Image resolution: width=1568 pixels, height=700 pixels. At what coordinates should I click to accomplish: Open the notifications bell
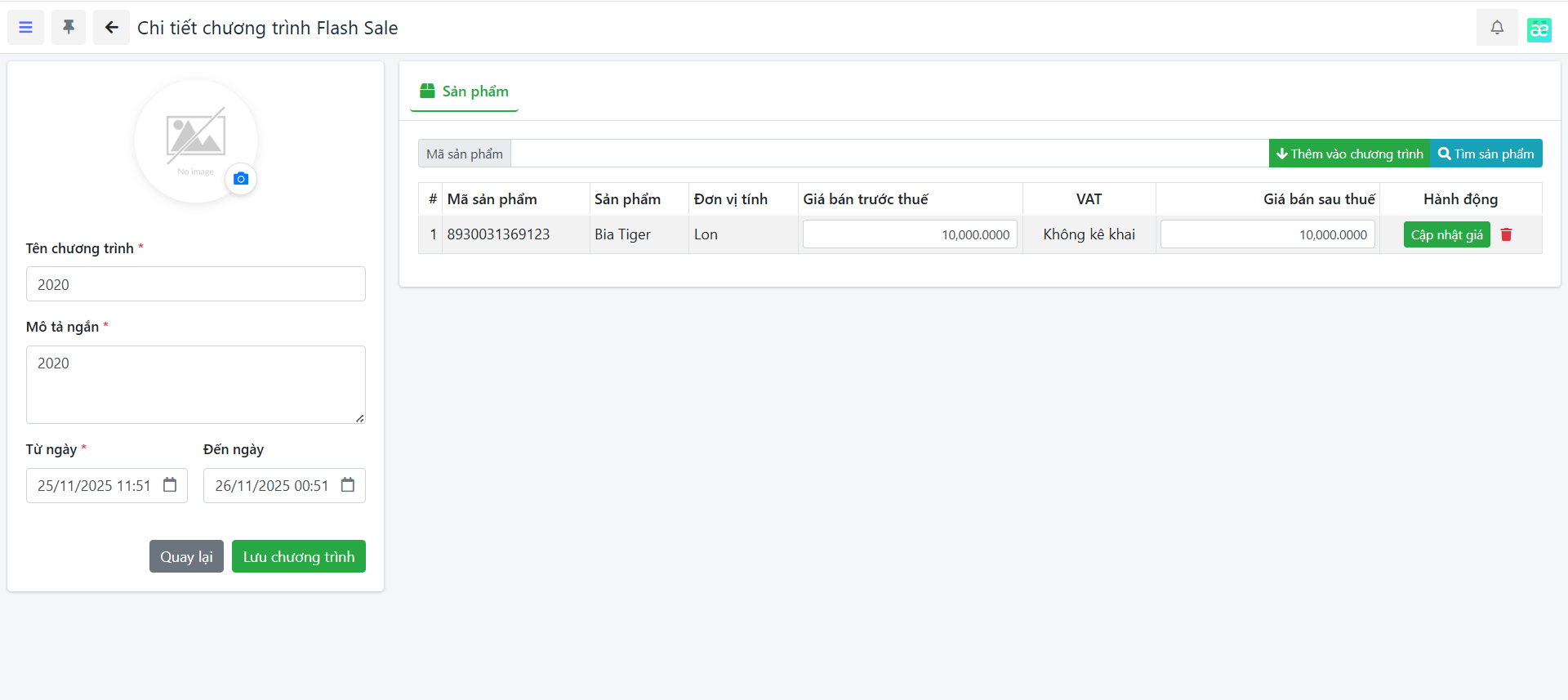tap(1496, 28)
